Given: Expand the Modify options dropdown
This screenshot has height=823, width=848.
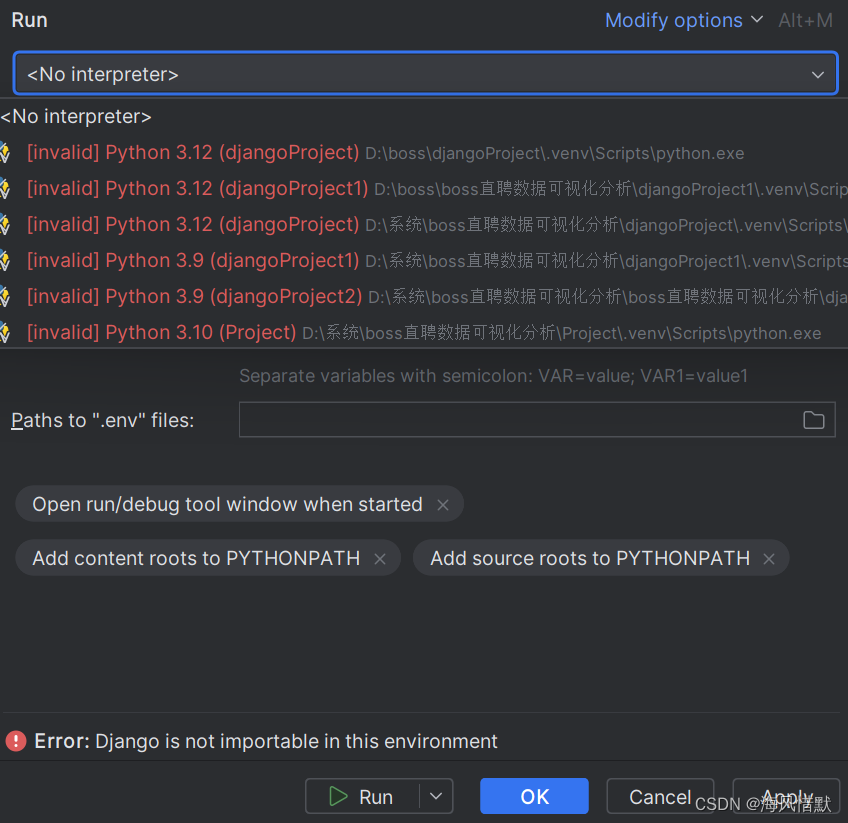Looking at the screenshot, I should pos(684,20).
